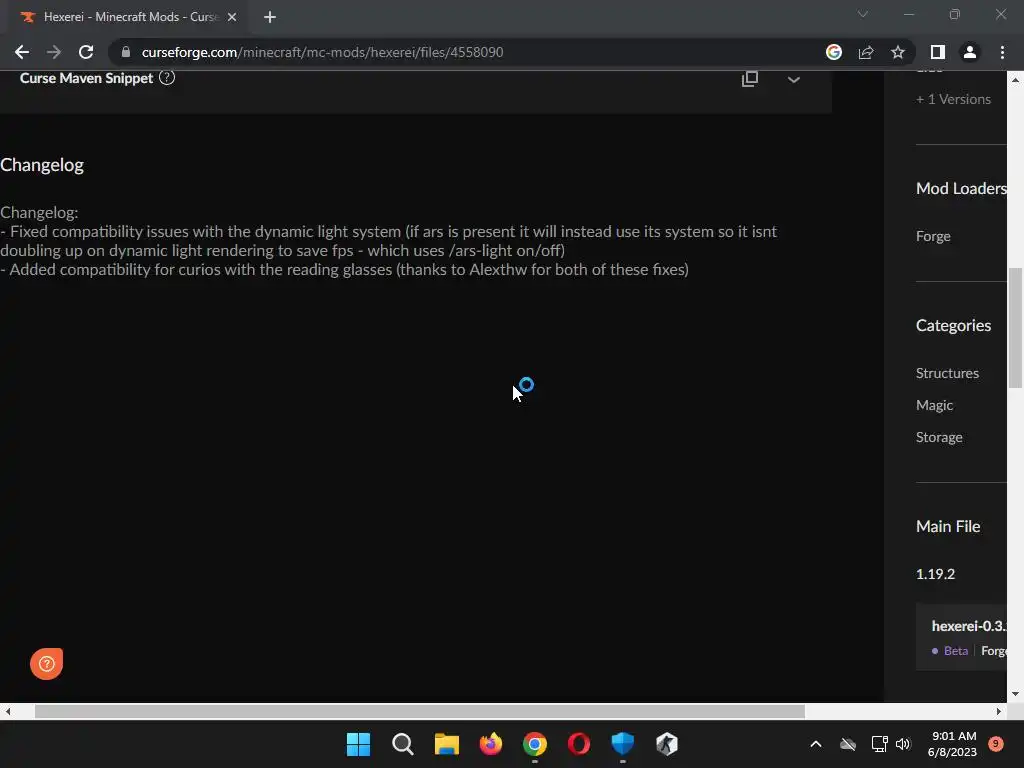Image resolution: width=1024 pixels, height=768 pixels.
Task: Open the blue shield taskbar app
Action: tap(622, 744)
